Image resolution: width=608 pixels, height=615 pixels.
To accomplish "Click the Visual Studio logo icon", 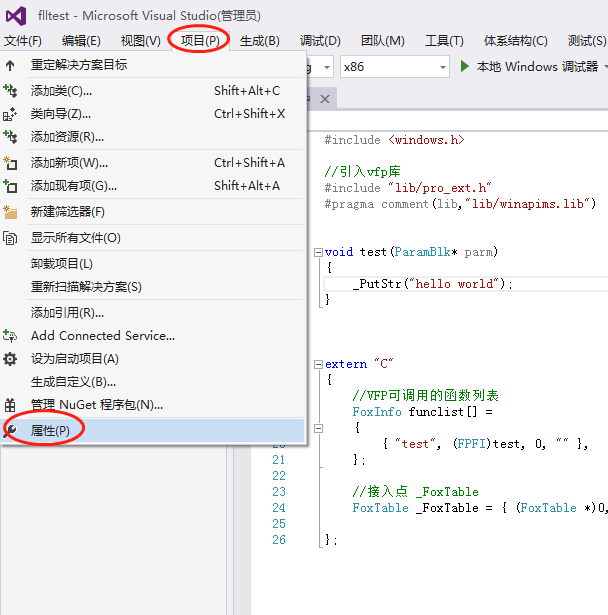I will (x=16, y=16).
